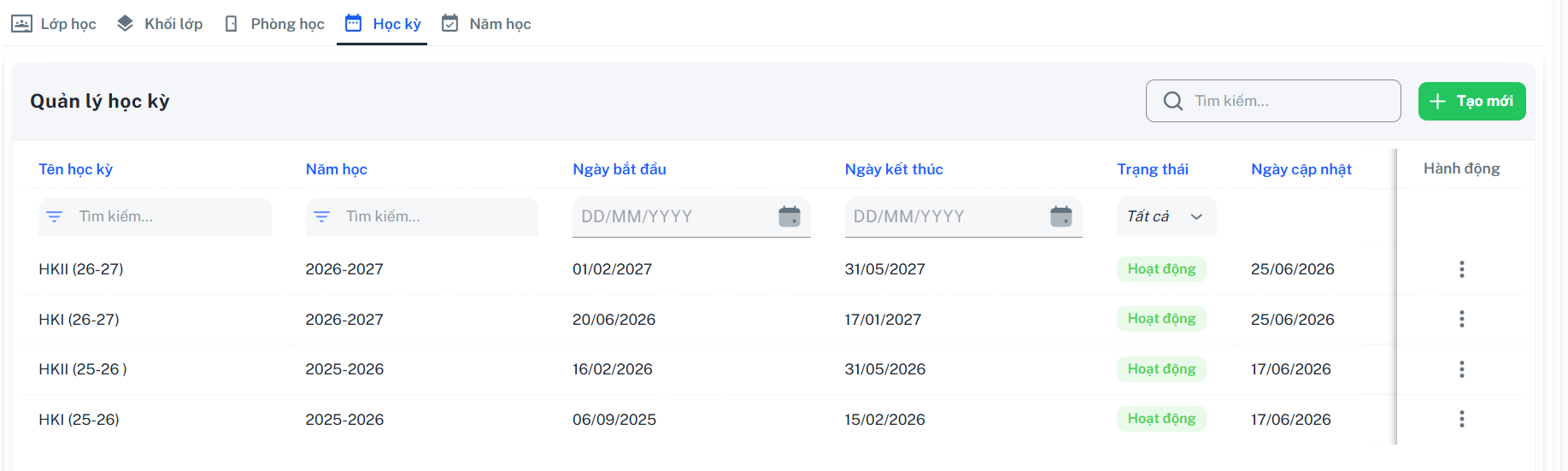Click start date 06/09/2025

pos(614,420)
